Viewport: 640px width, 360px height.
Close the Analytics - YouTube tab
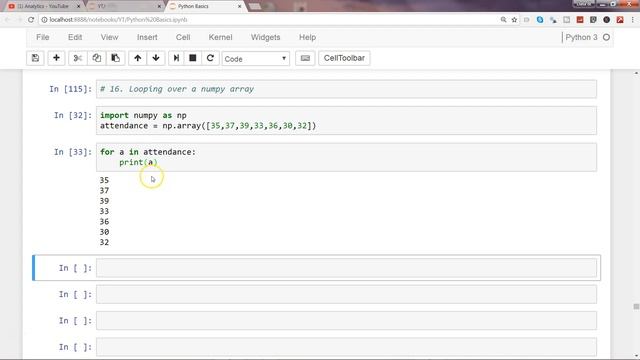click(78, 6)
